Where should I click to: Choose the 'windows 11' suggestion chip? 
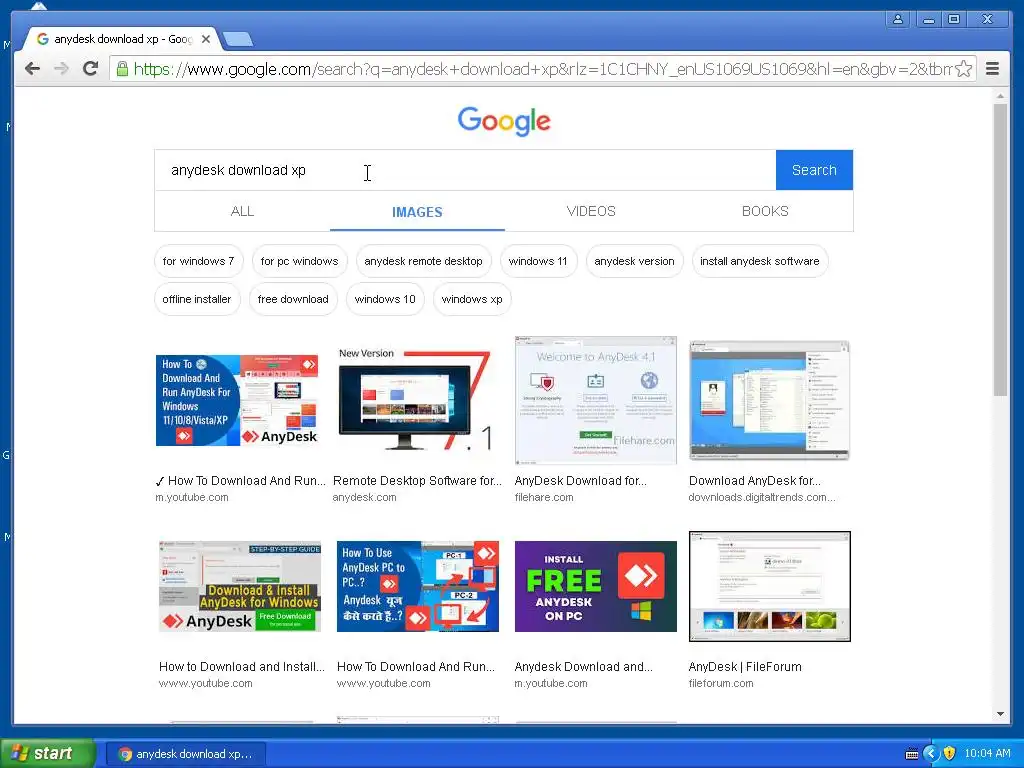[538, 261]
